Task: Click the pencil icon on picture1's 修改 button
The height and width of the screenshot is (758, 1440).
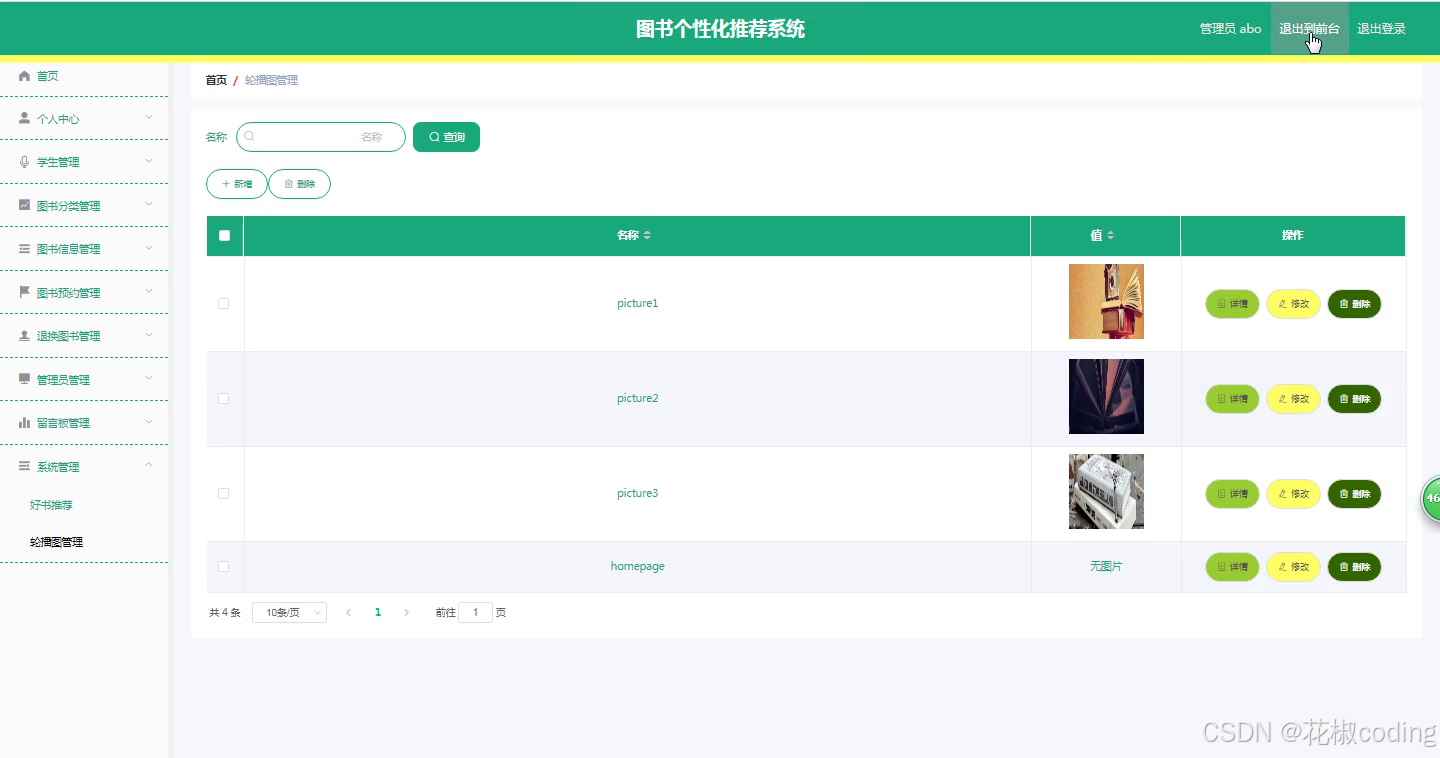Action: click(1281, 304)
